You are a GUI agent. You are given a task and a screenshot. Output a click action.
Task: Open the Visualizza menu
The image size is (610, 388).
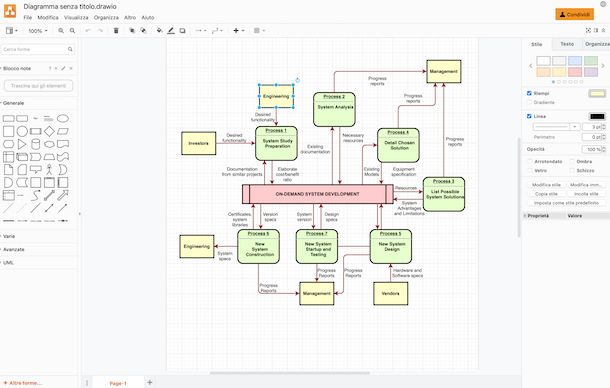(76, 18)
